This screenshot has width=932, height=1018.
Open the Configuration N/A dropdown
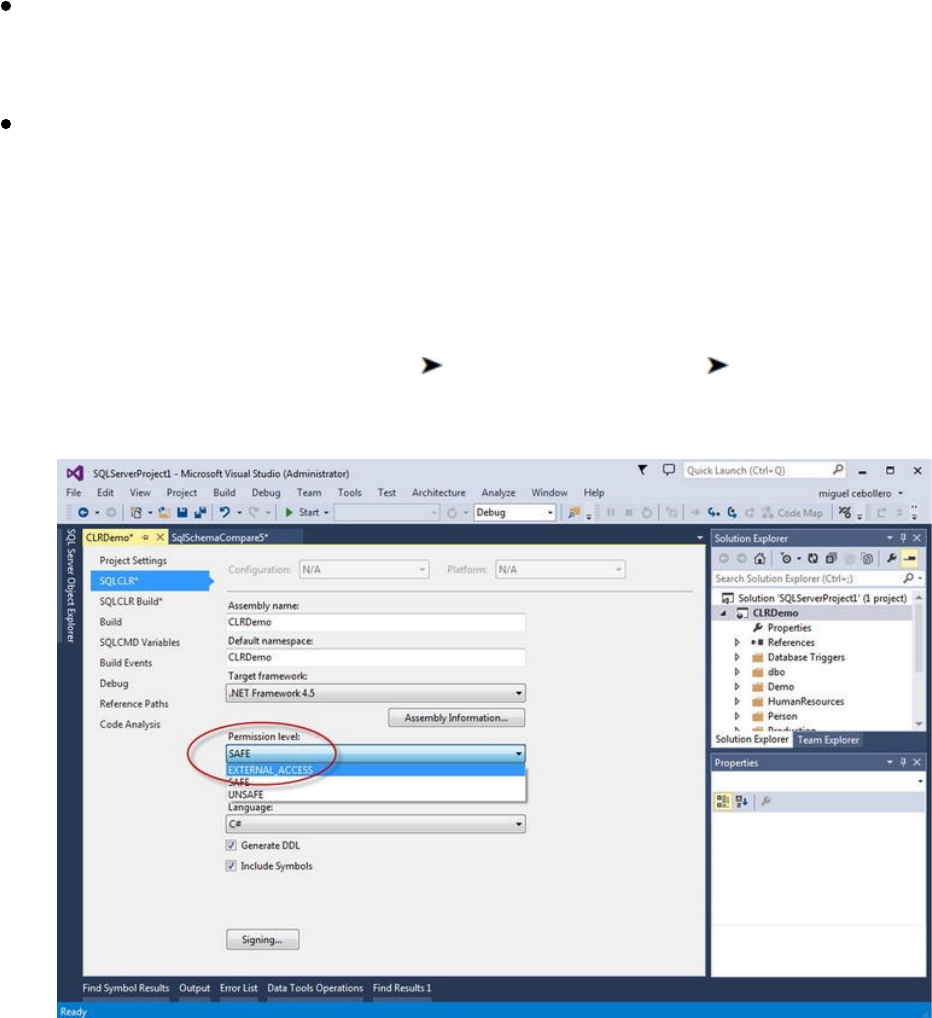364,569
